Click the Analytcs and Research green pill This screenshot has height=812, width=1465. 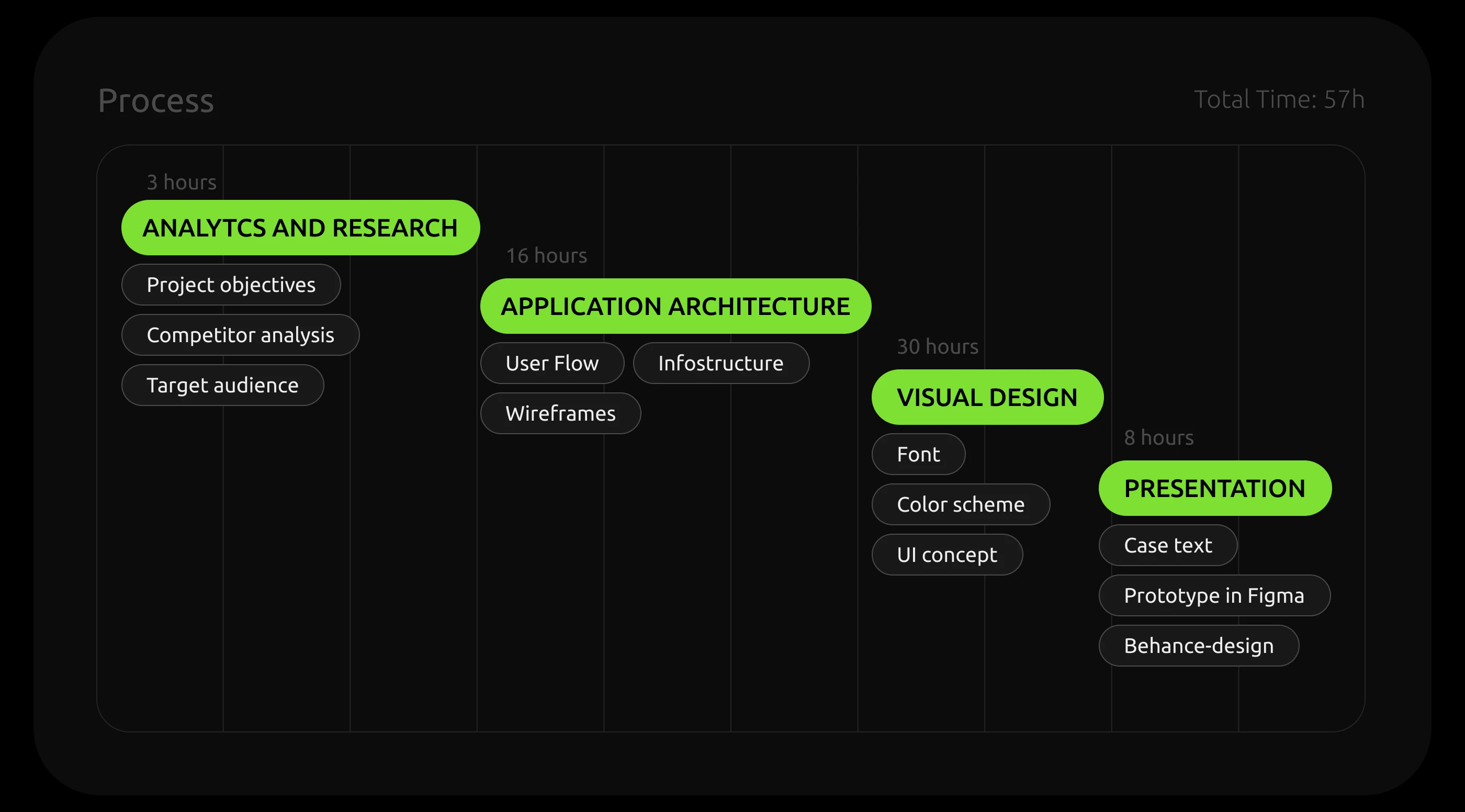coord(300,228)
